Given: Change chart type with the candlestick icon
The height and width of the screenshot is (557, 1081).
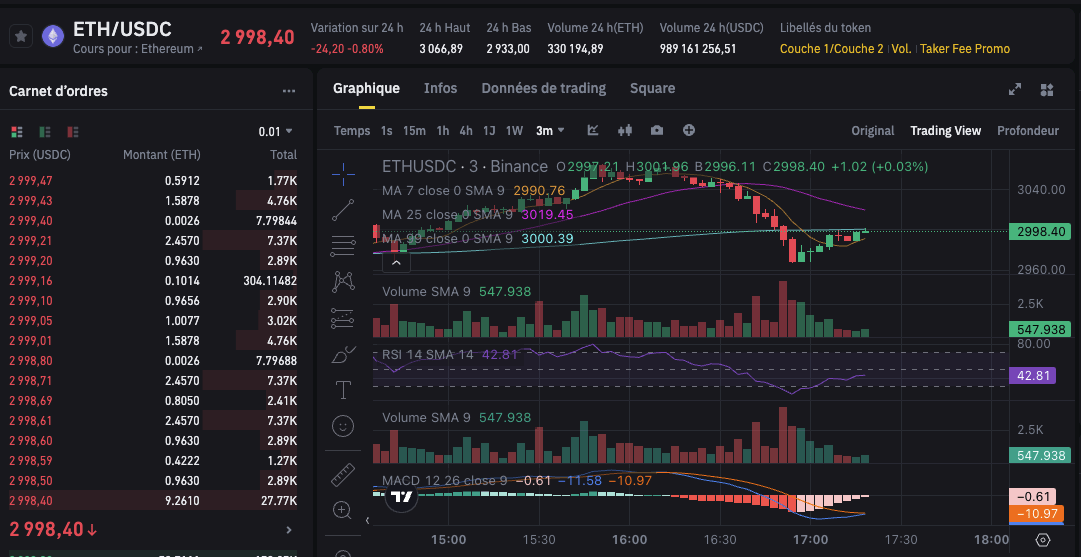Looking at the screenshot, I should (625, 130).
